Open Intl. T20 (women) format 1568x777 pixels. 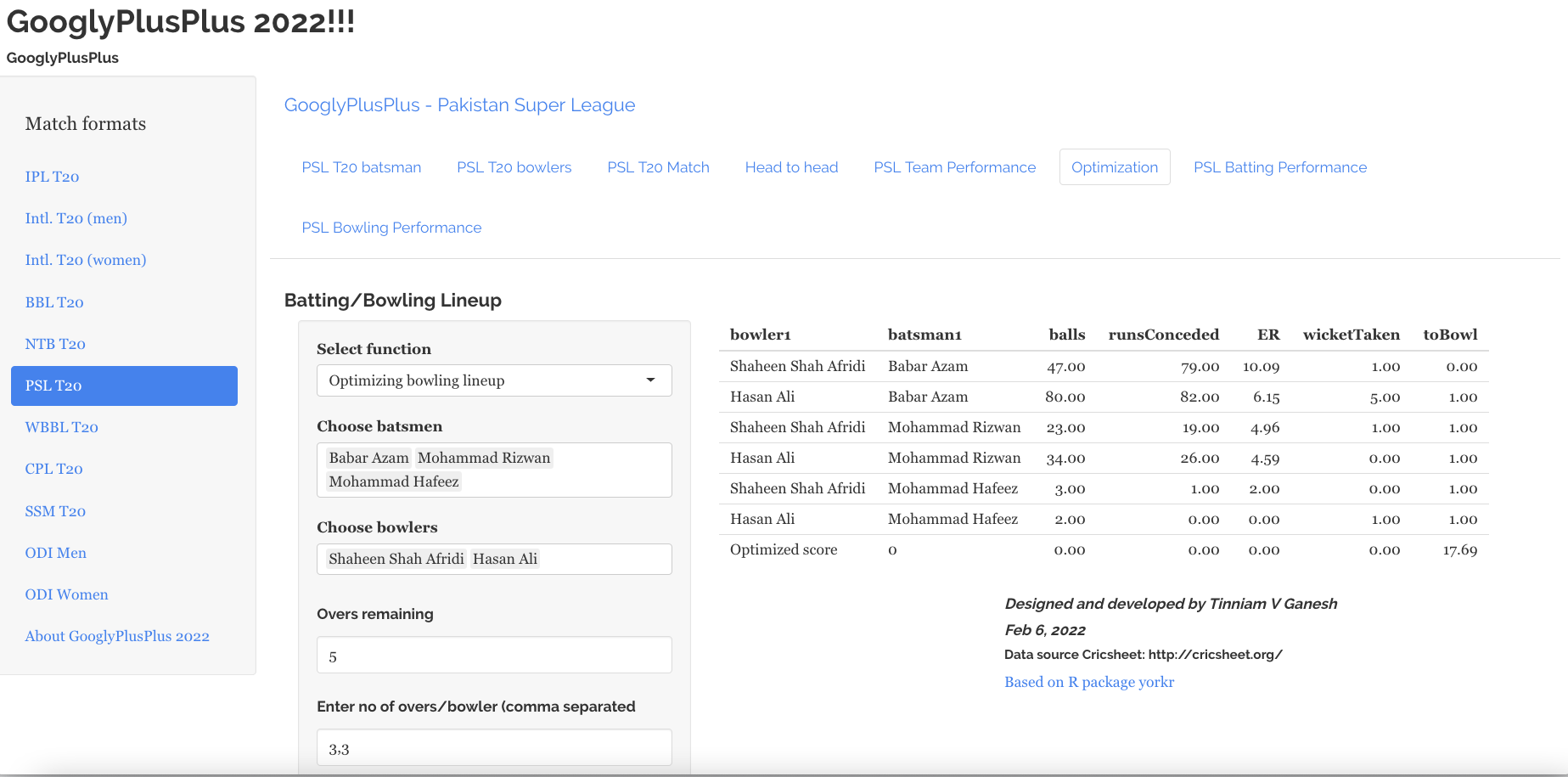[85, 260]
